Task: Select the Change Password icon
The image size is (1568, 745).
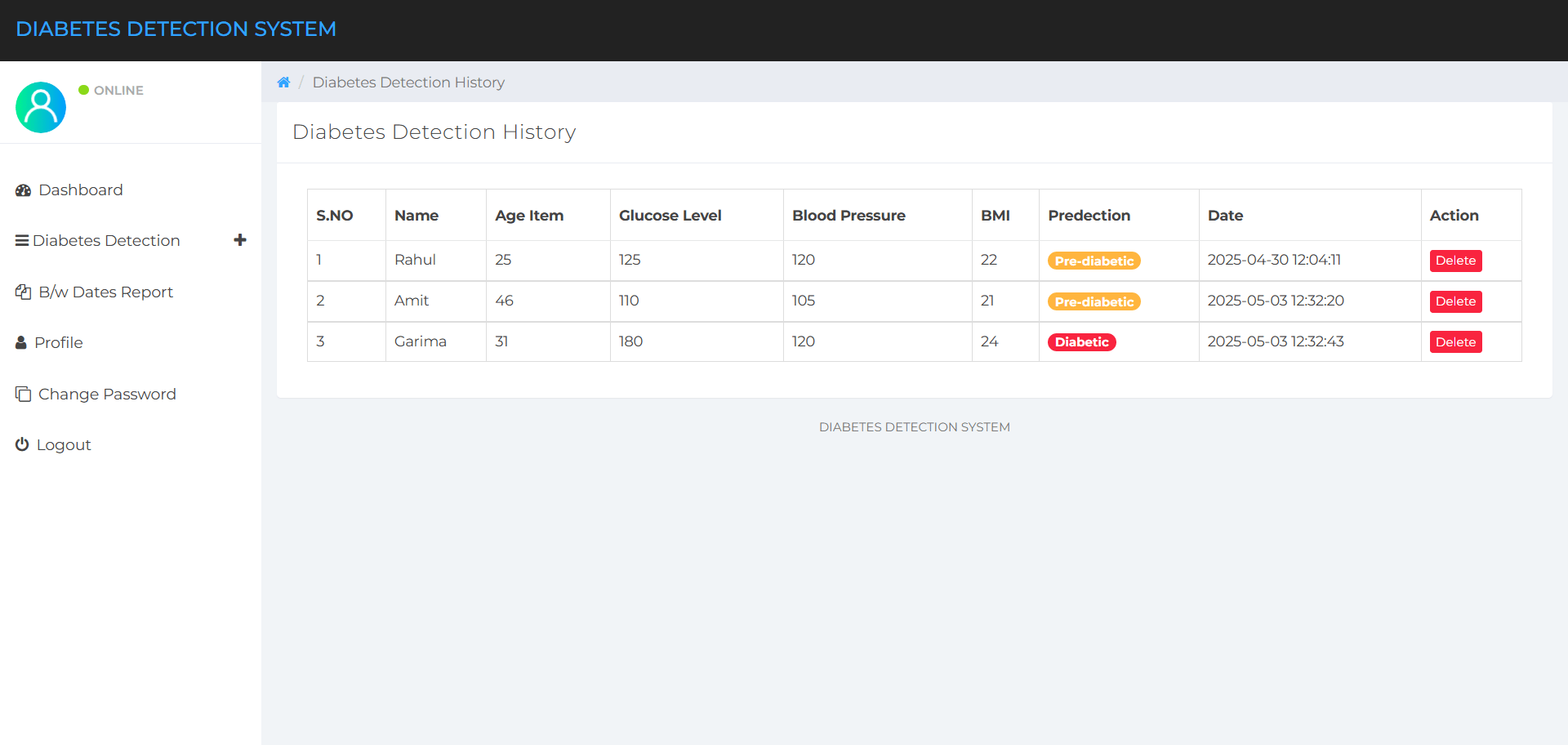Action: click(22, 393)
